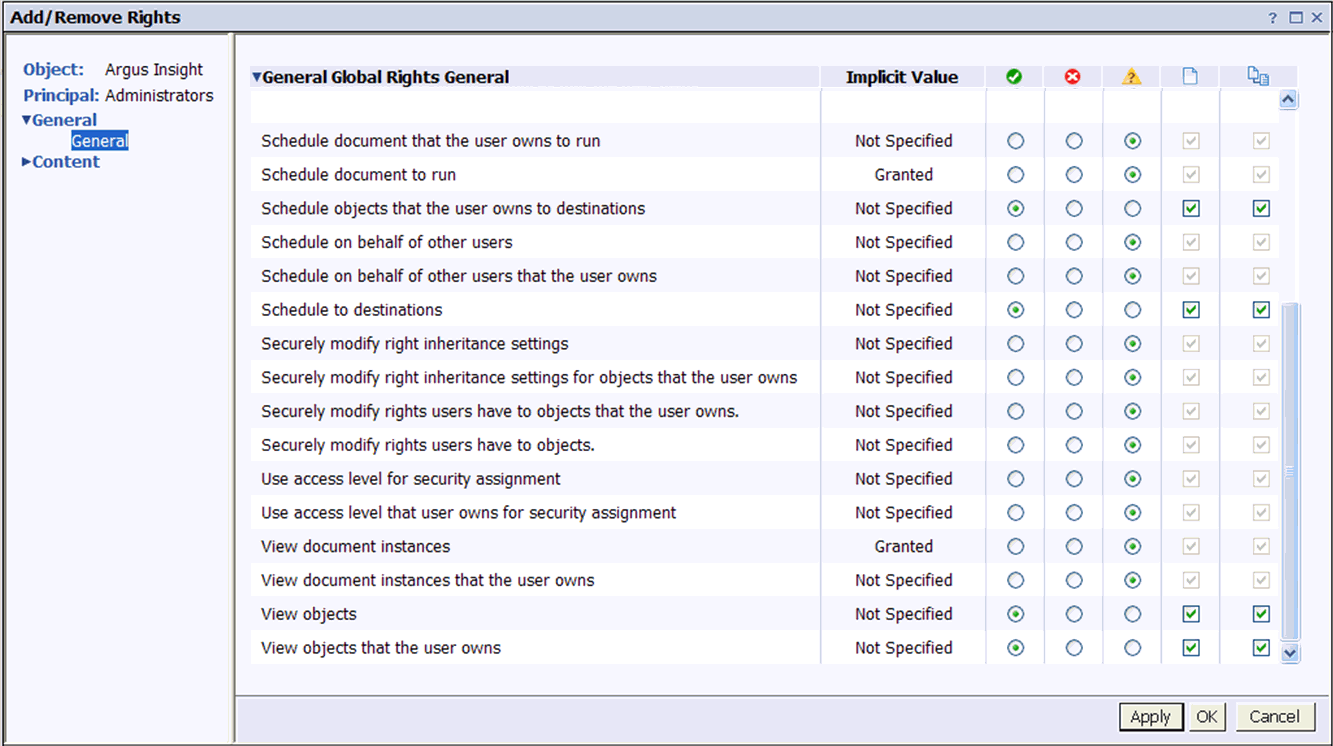Uncheck Apply to Object for View objects that the user owns
This screenshot has height=746, width=1333.
coord(1190,648)
